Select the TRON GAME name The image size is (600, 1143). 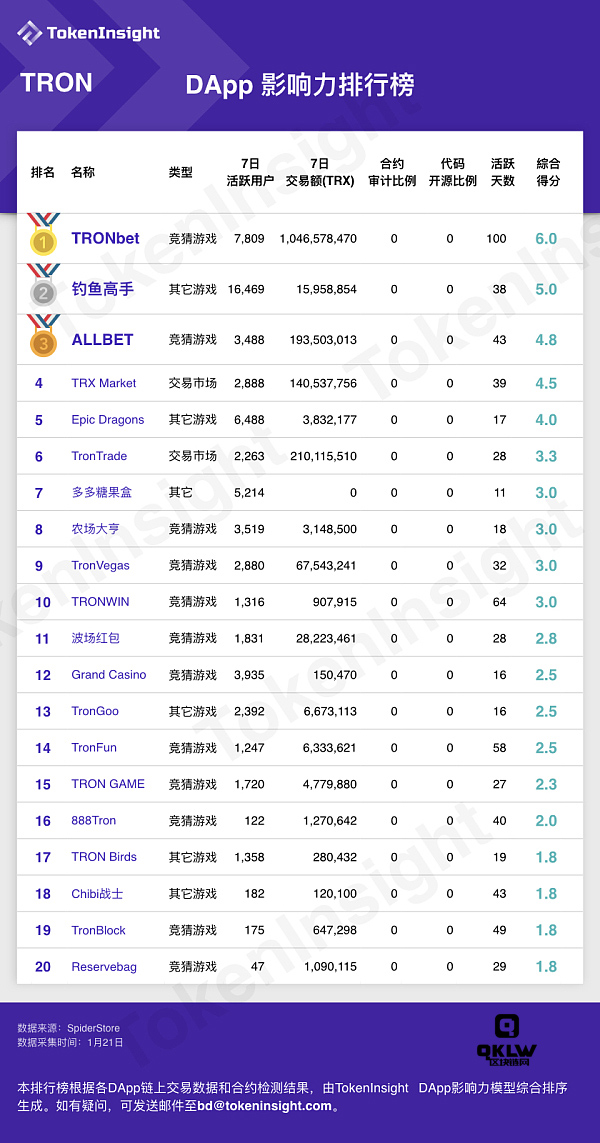108,784
